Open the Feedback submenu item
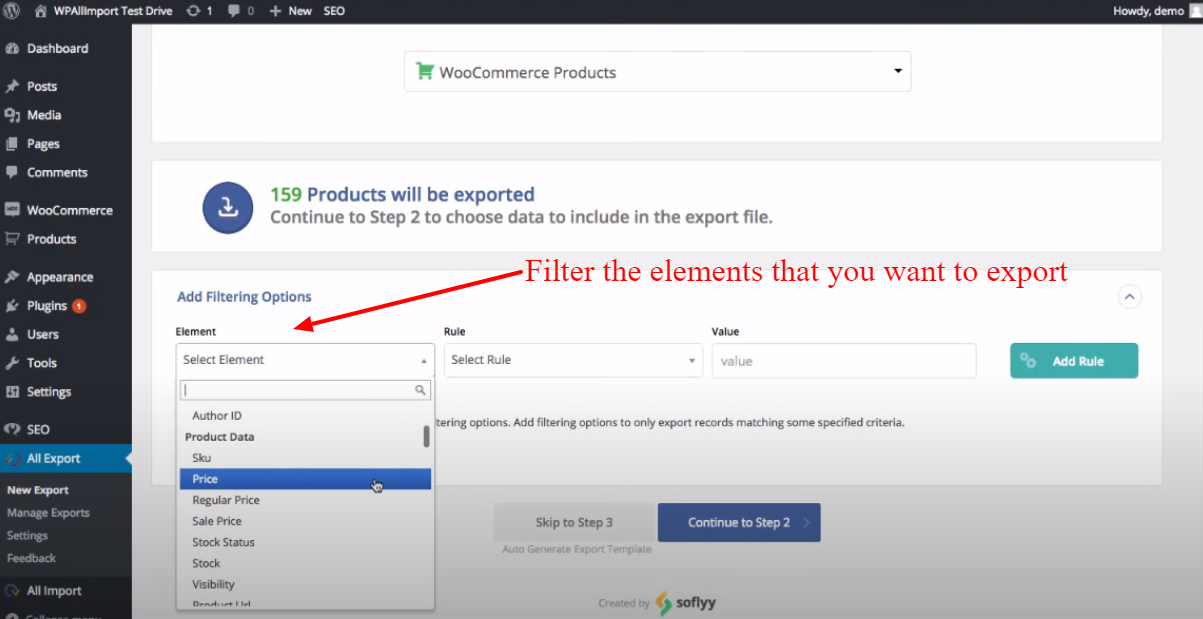Screen dimensions: 1203x619 pyautogui.click(x=31, y=558)
